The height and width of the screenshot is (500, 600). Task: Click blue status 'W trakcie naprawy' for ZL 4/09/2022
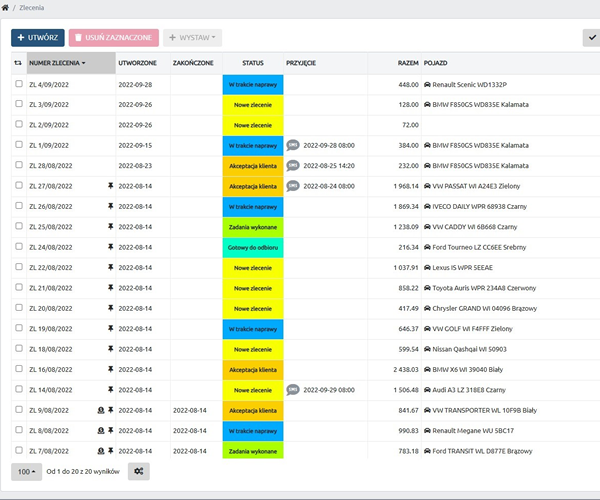(253, 85)
